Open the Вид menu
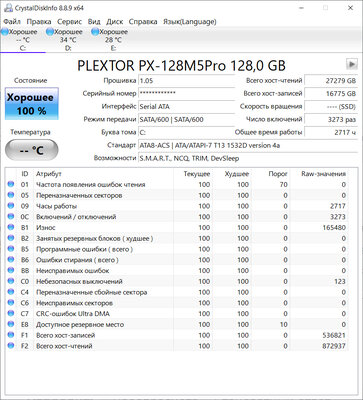The height and width of the screenshot is (400, 363). (x=94, y=22)
